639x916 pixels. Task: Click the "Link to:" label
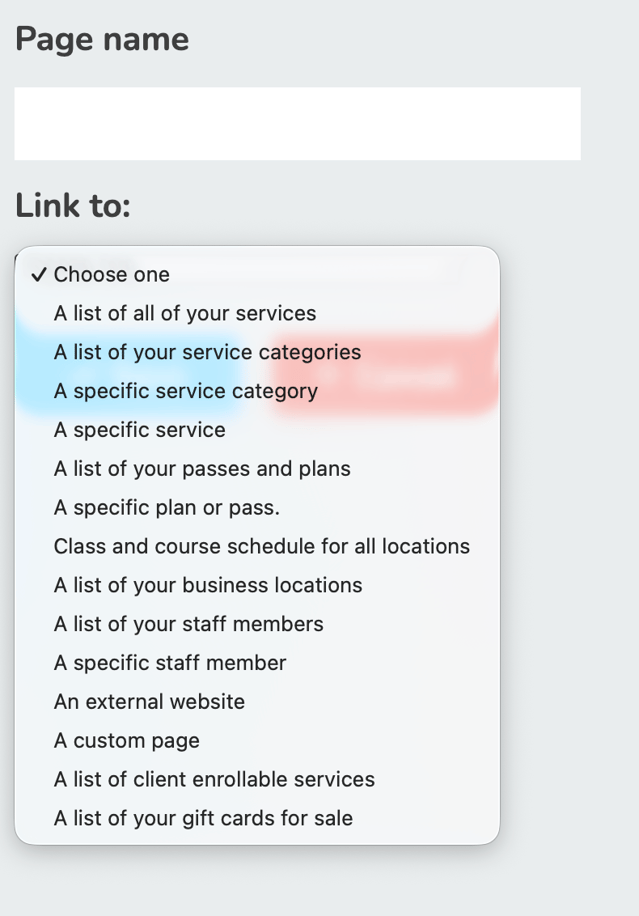(75, 205)
